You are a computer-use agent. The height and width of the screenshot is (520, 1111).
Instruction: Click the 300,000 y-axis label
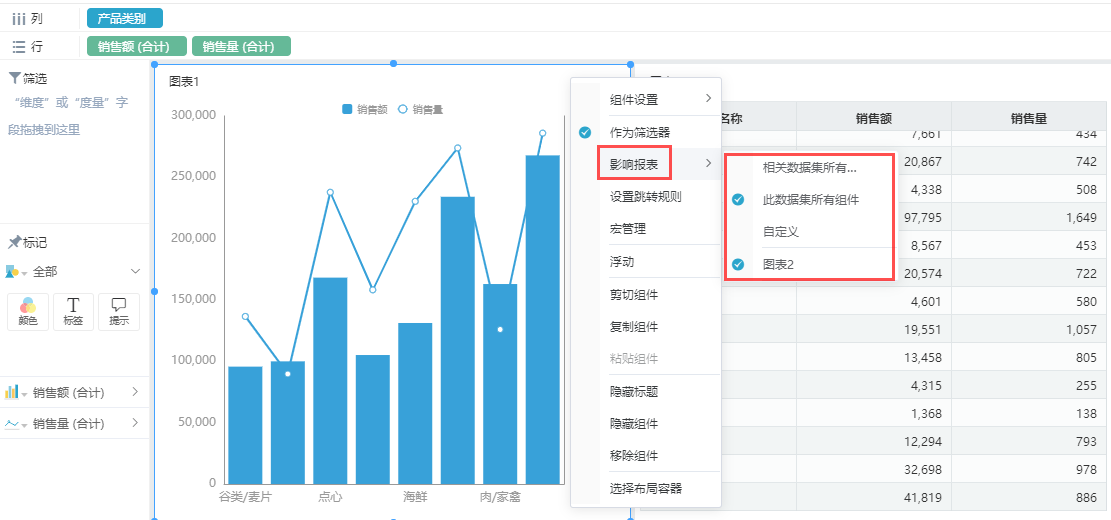point(193,115)
